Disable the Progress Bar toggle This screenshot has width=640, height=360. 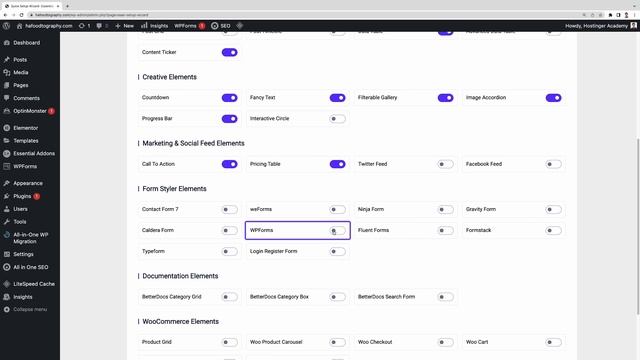tap(229, 119)
